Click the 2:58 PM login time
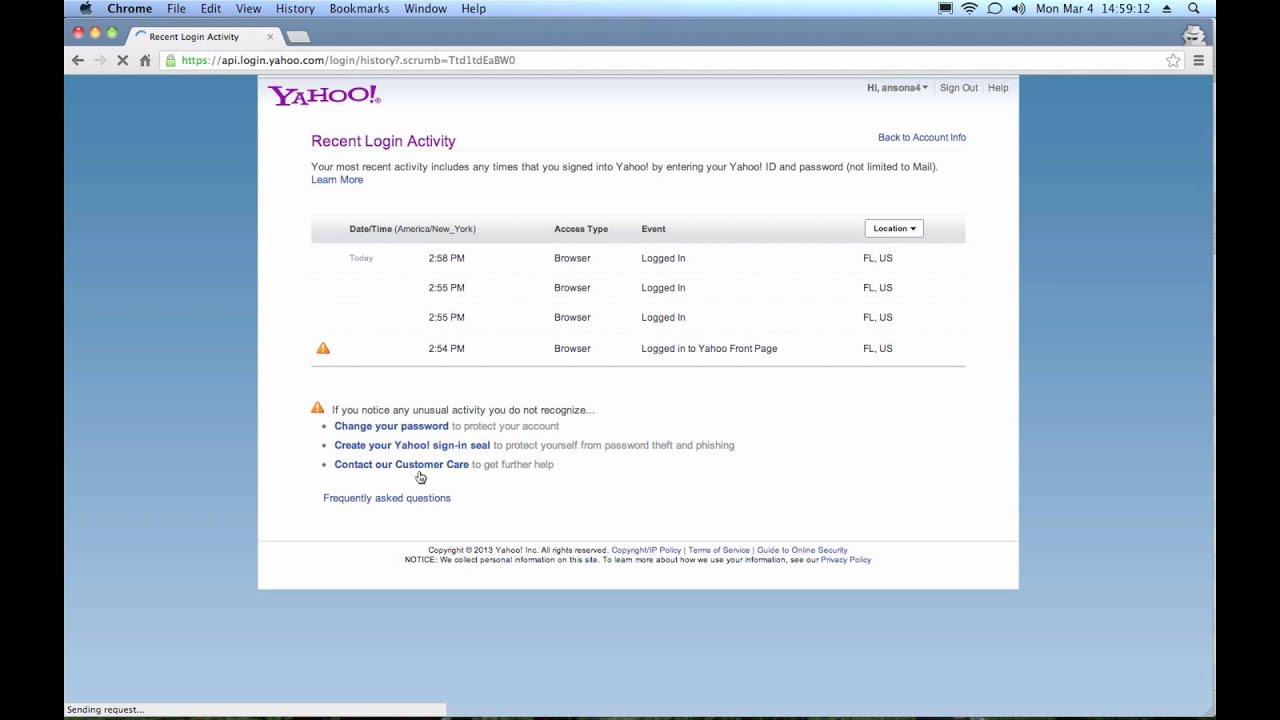 click(x=446, y=258)
